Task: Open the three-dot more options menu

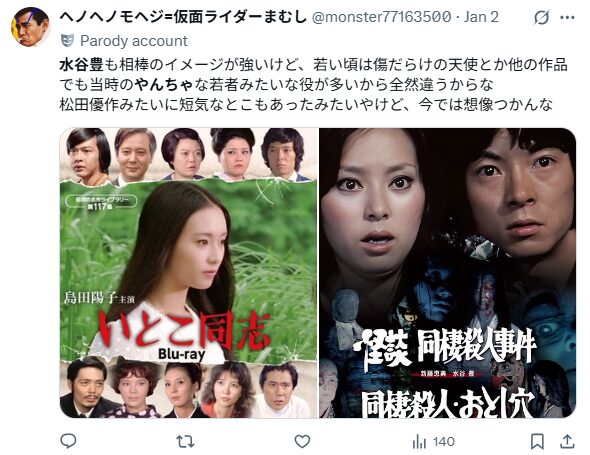Action: click(x=567, y=17)
